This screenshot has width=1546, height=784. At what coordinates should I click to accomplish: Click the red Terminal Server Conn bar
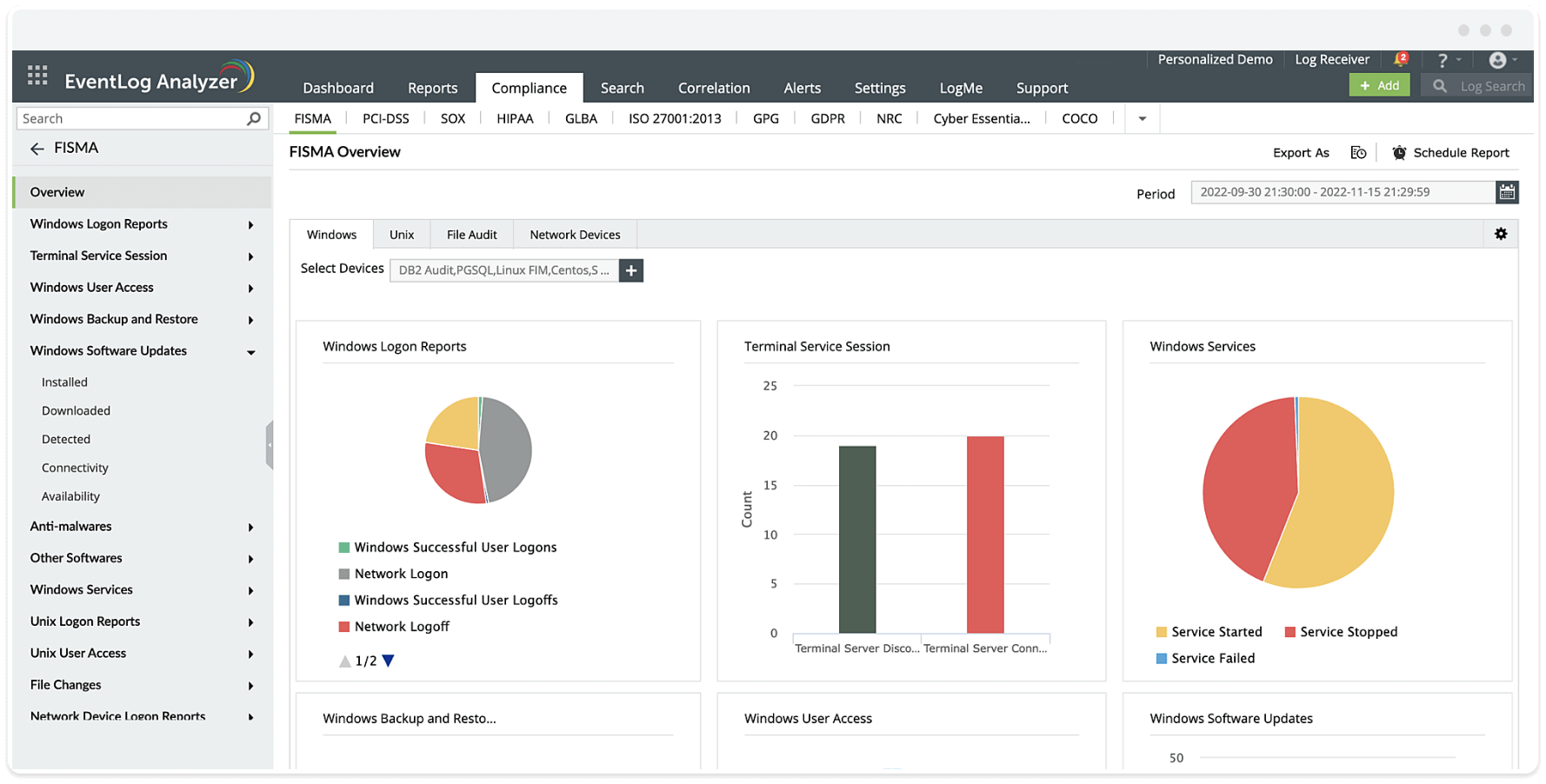[x=985, y=535]
